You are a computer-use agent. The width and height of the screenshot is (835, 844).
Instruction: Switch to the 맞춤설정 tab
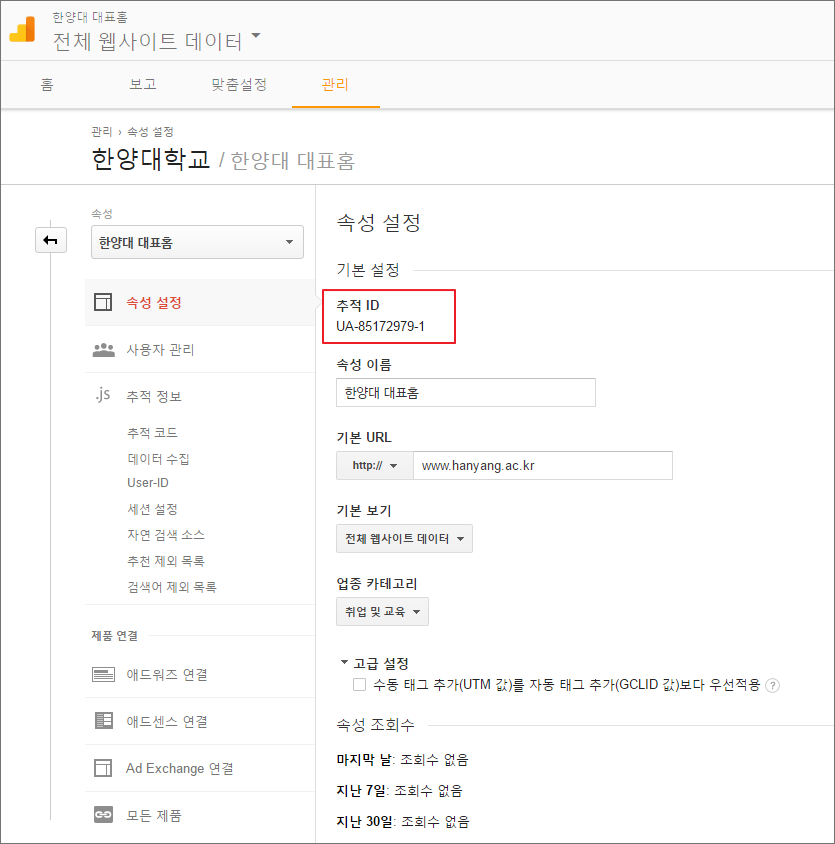point(240,85)
